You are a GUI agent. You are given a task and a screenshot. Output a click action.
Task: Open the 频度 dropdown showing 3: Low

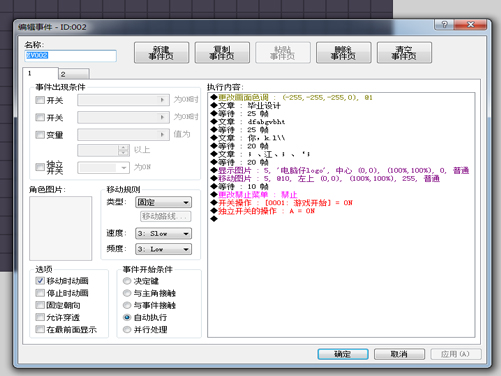163,249
